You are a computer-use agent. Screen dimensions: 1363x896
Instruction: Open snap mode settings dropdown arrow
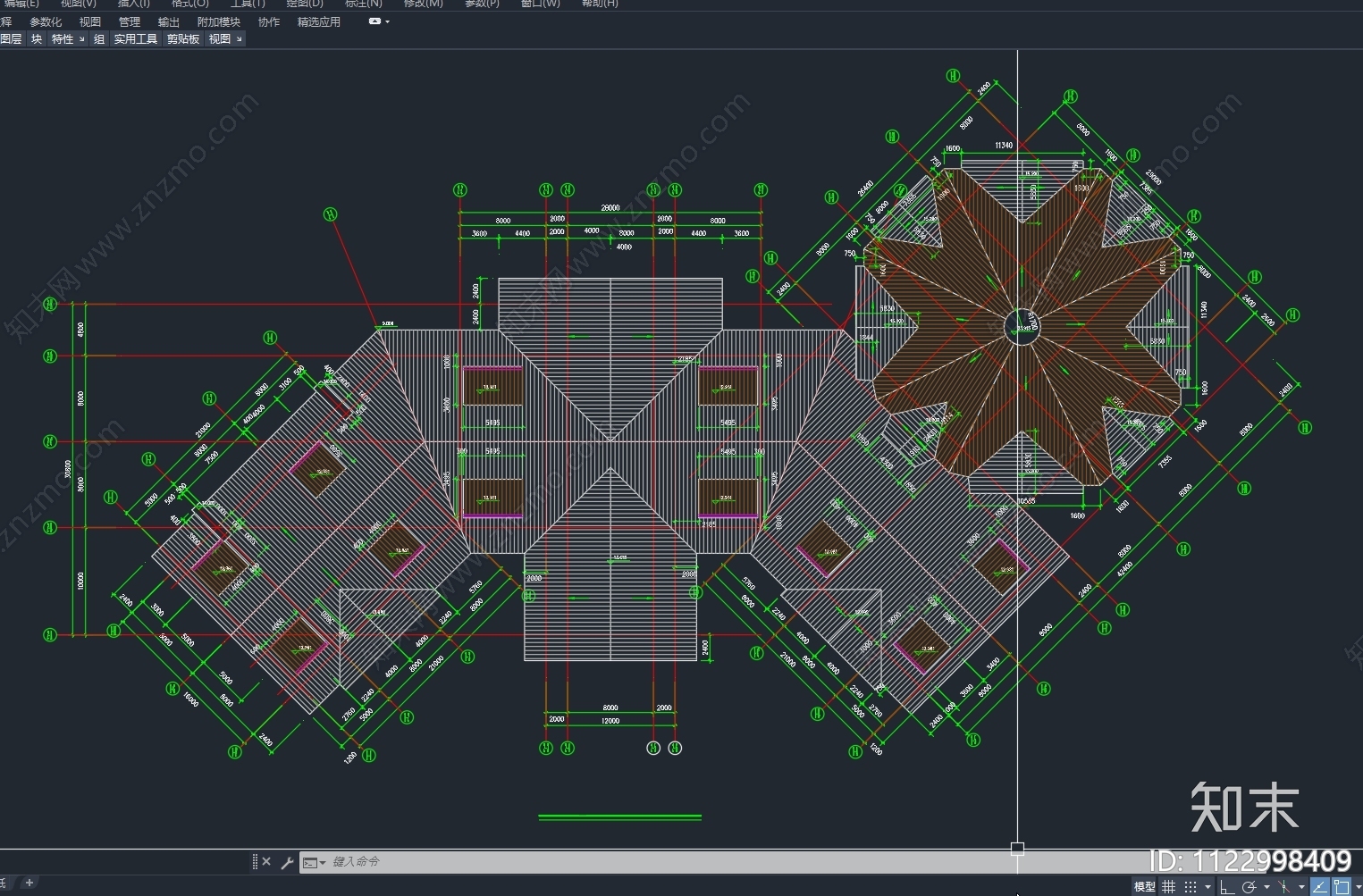(1208, 887)
